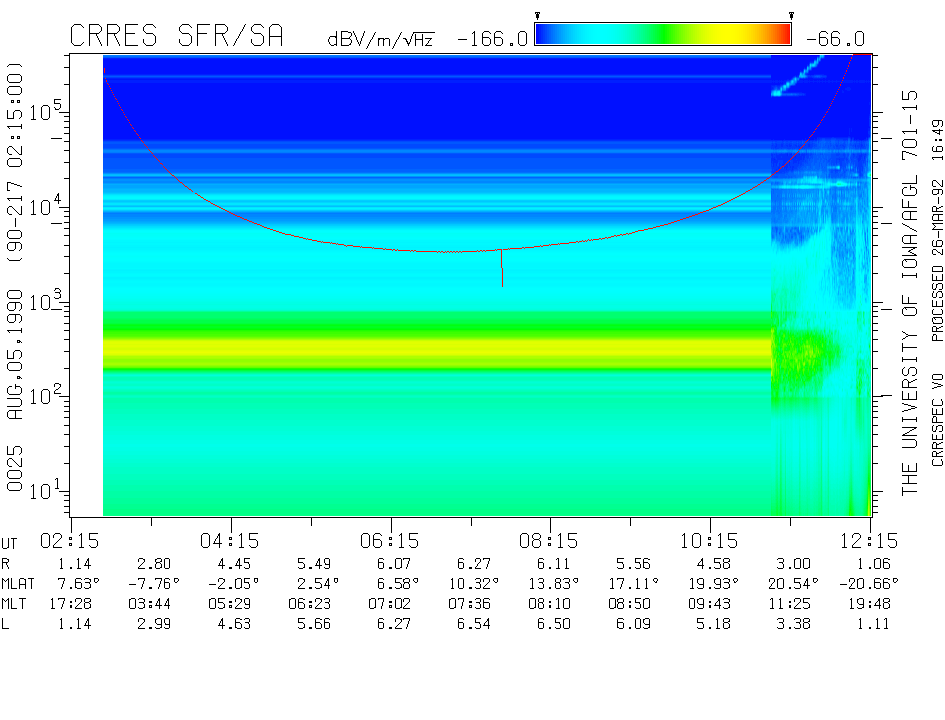The image size is (945, 720).
Task: Click the 06:15 UT time label
Action: (x=390, y=541)
